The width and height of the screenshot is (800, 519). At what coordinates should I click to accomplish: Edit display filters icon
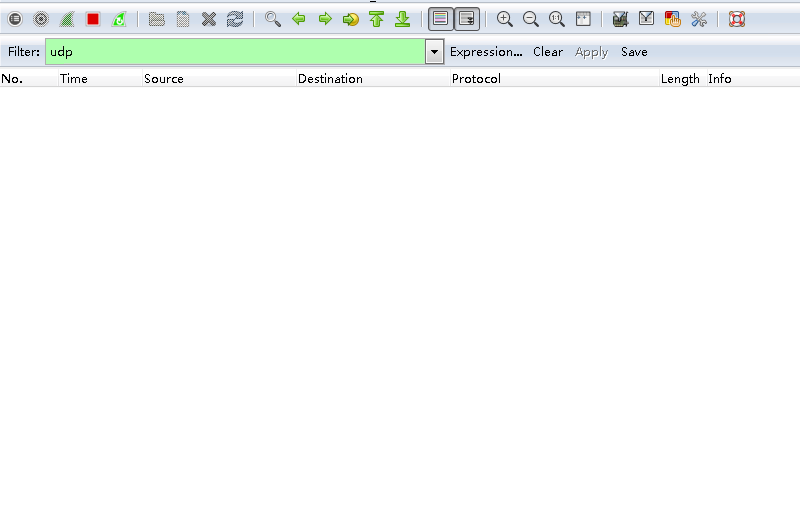tap(646, 19)
